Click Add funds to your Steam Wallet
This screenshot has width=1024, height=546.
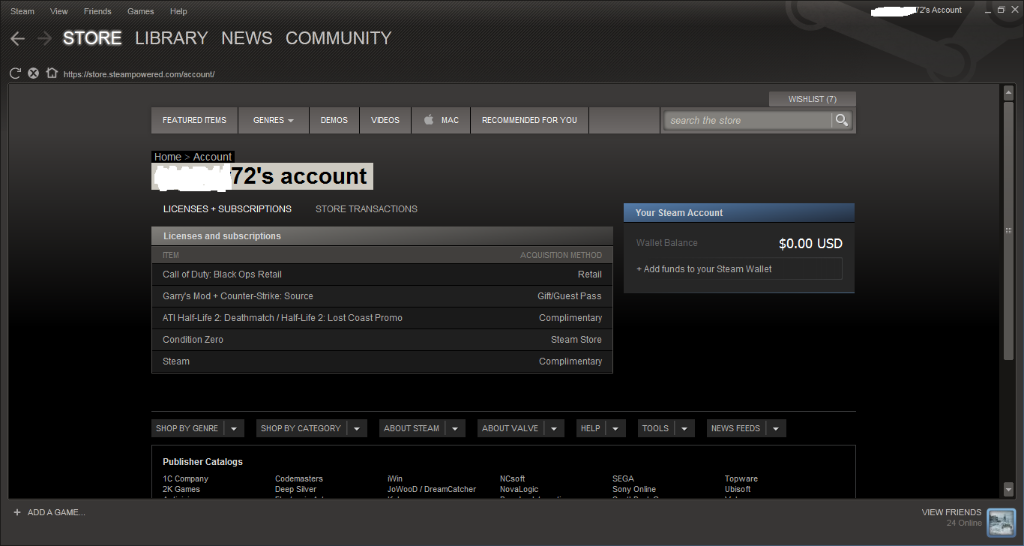pos(739,269)
